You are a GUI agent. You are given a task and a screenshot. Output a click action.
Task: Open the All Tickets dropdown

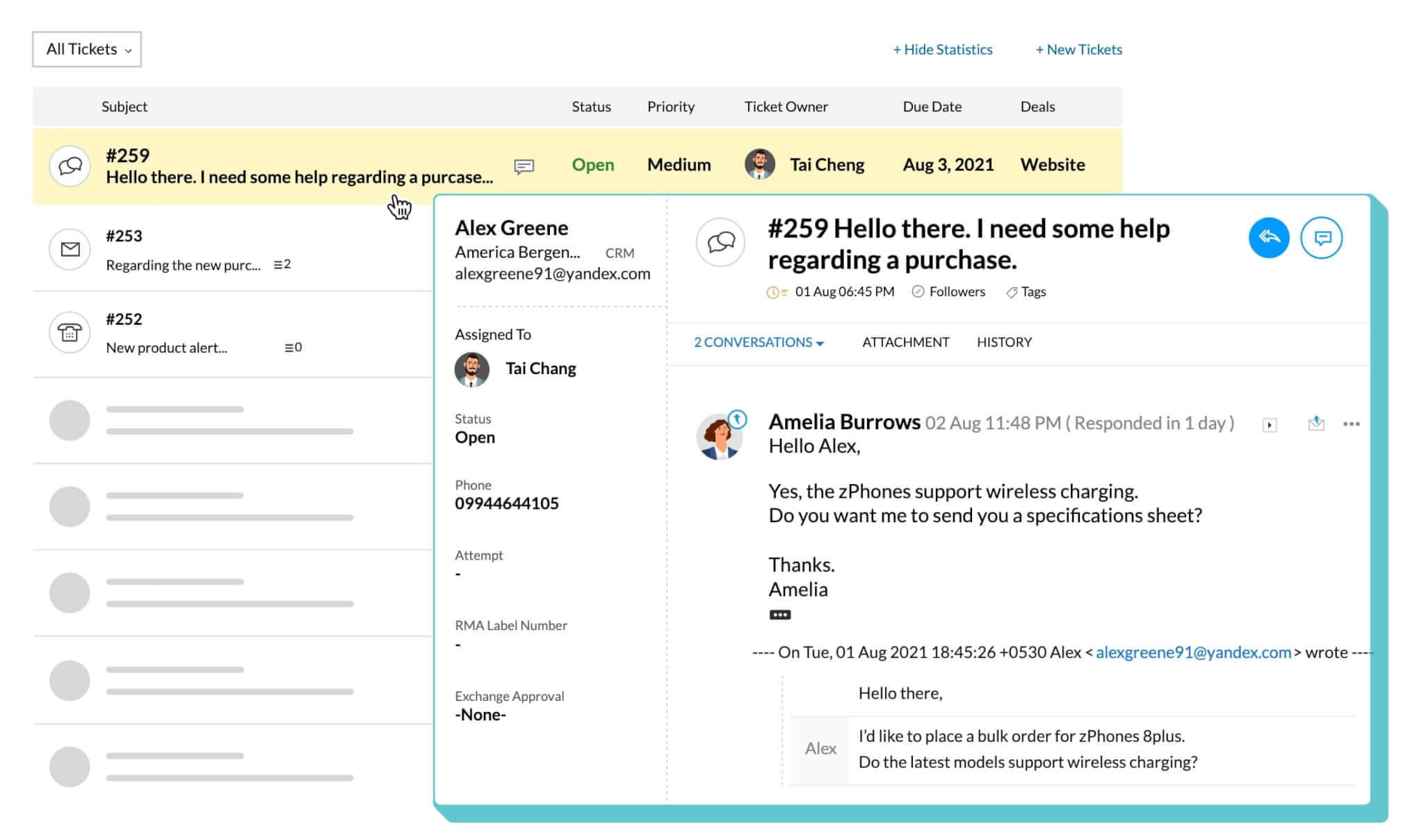[x=87, y=49]
